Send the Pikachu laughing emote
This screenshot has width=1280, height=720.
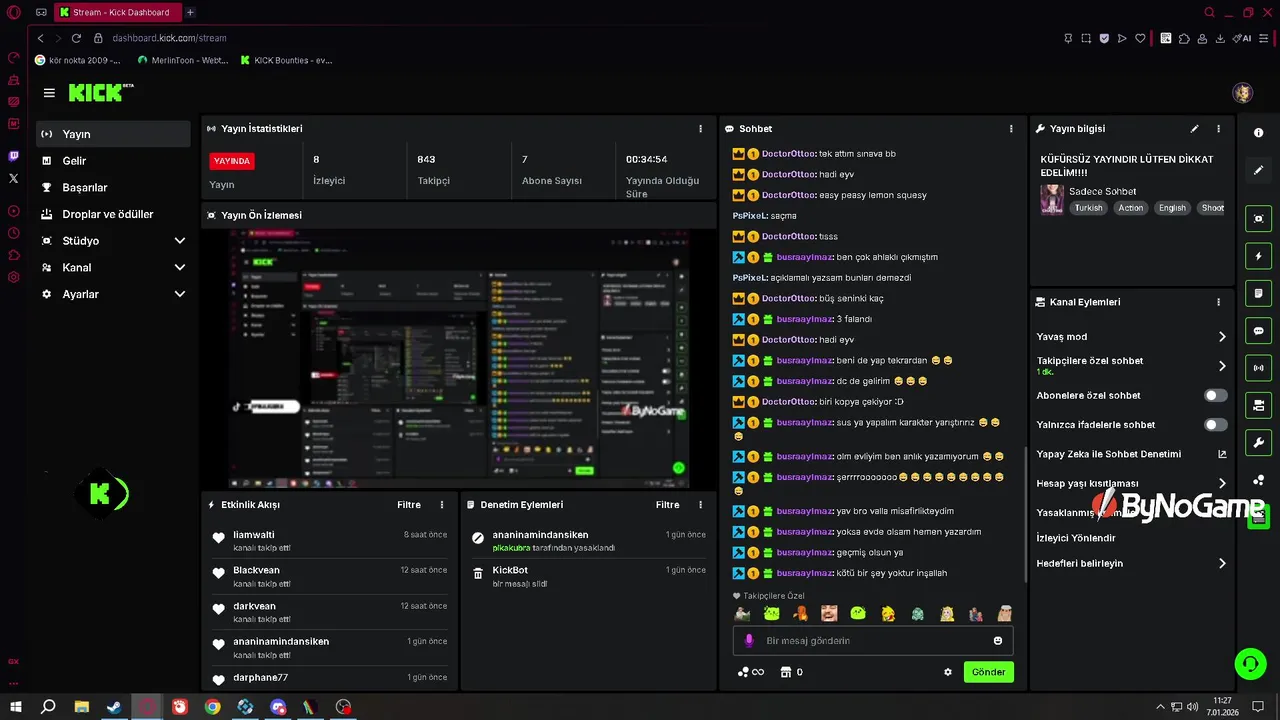[888, 613]
